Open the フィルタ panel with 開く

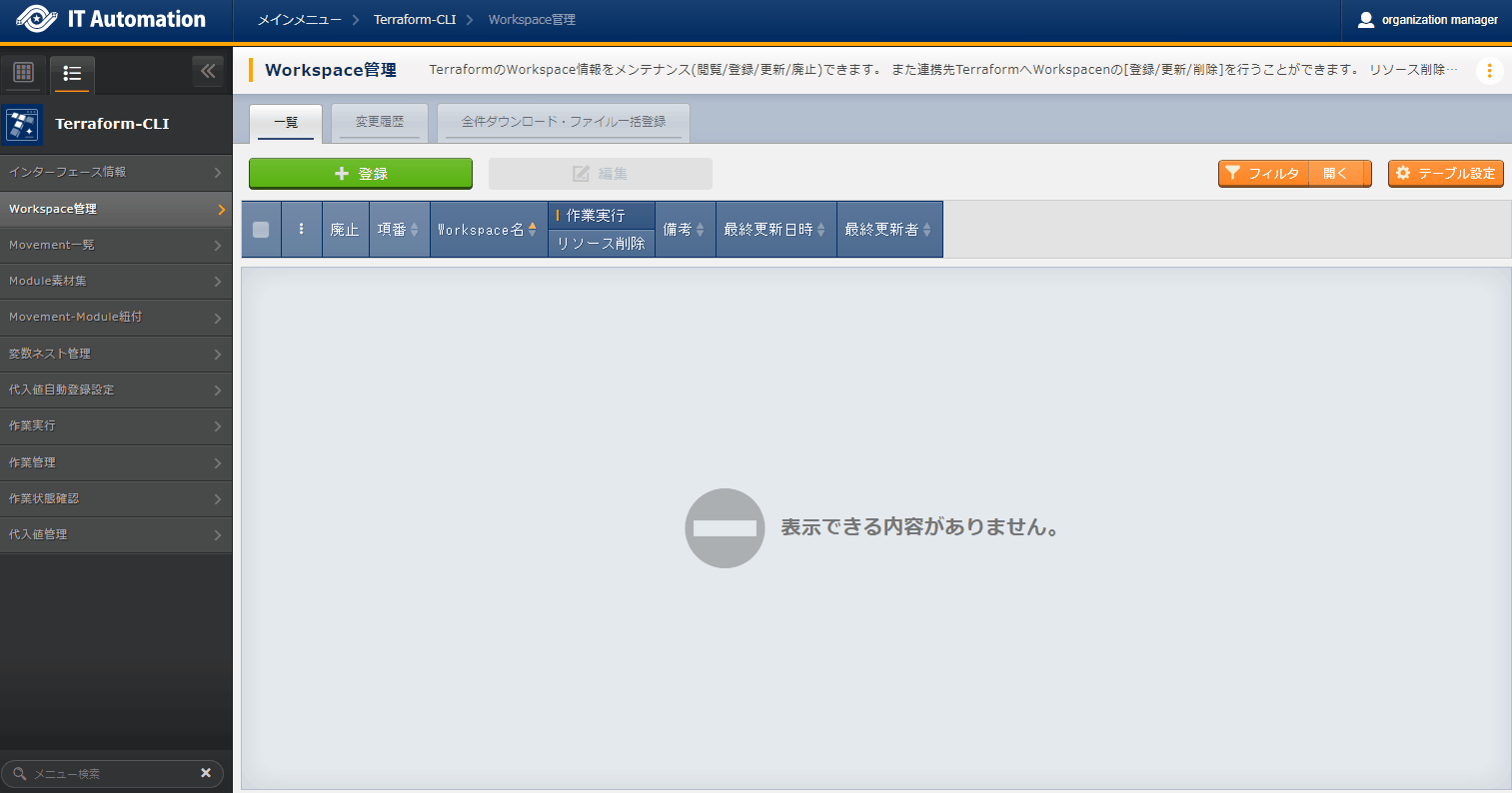(1335, 174)
